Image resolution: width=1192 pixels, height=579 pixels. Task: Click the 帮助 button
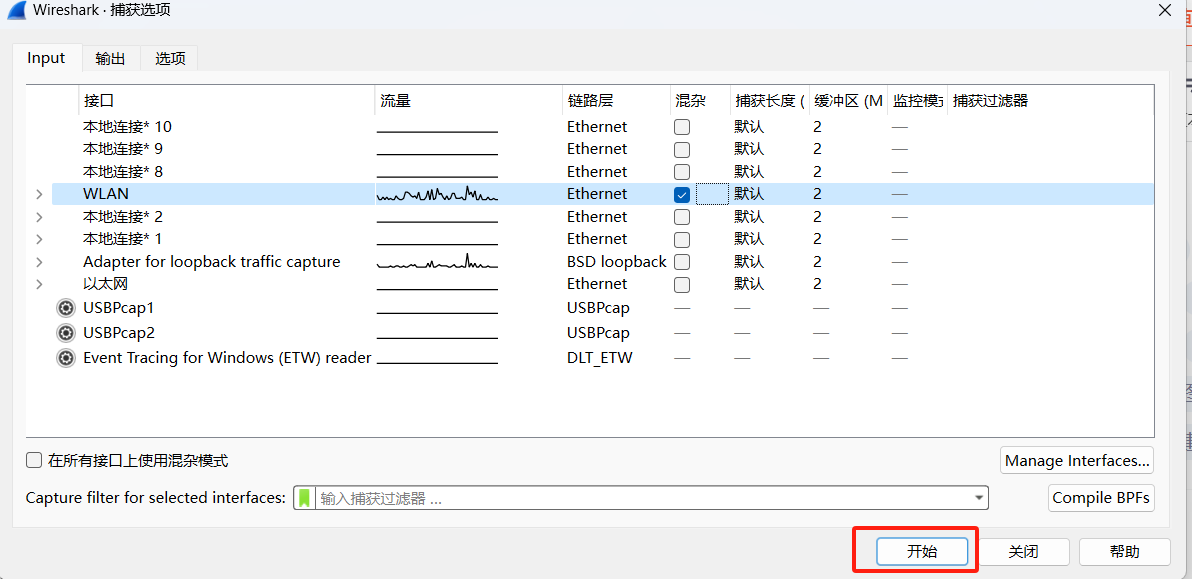[1124, 552]
